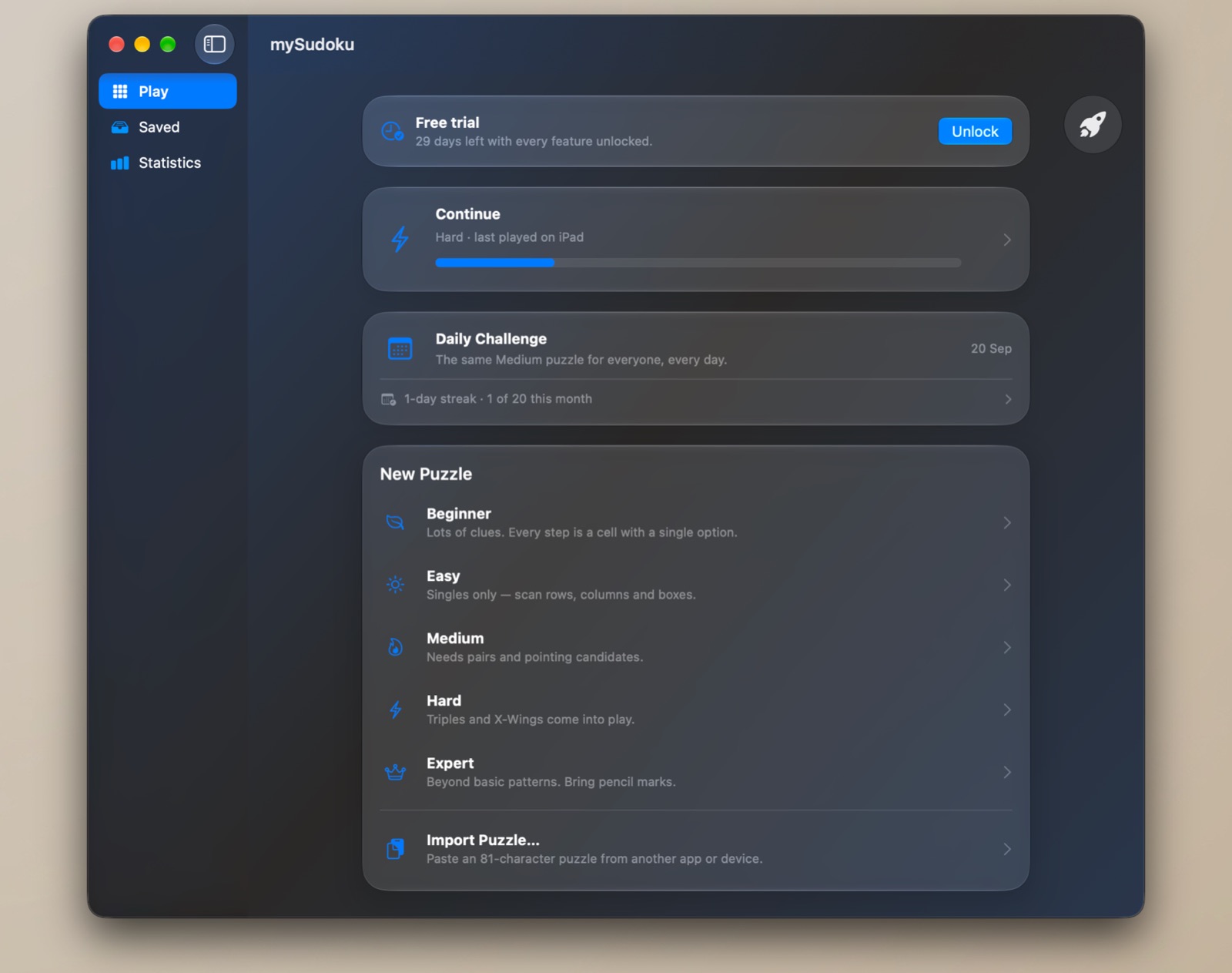Image resolution: width=1232 pixels, height=973 pixels.
Task: Click the Beginner leaf icon
Action: [x=395, y=522]
